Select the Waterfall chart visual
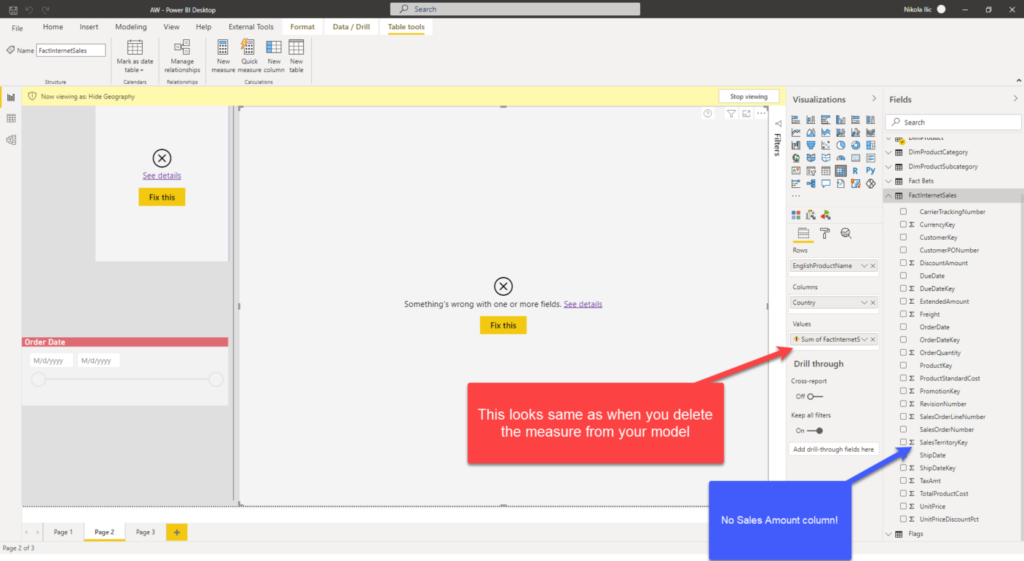Image resolution: width=1024 pixels, height=561 pixels. (x=795, y=145)
